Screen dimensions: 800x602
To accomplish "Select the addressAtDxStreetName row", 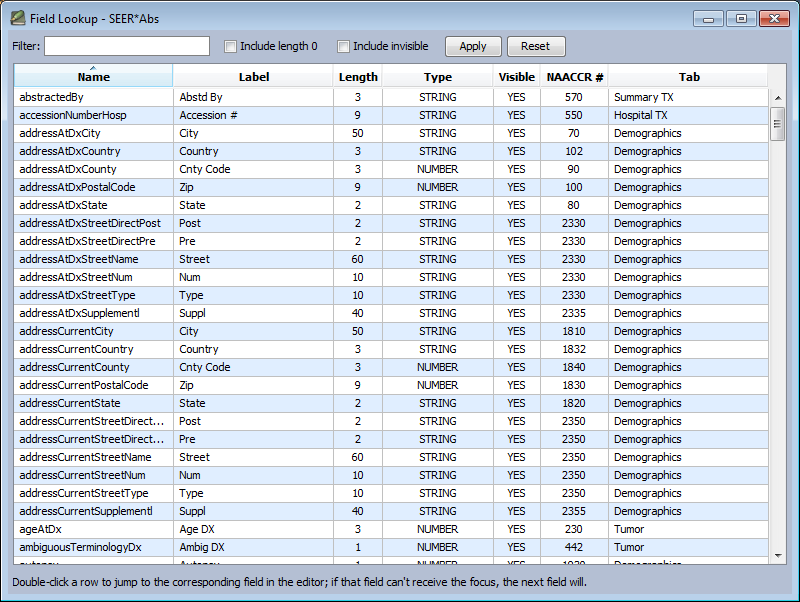I will tap(391, 259).
